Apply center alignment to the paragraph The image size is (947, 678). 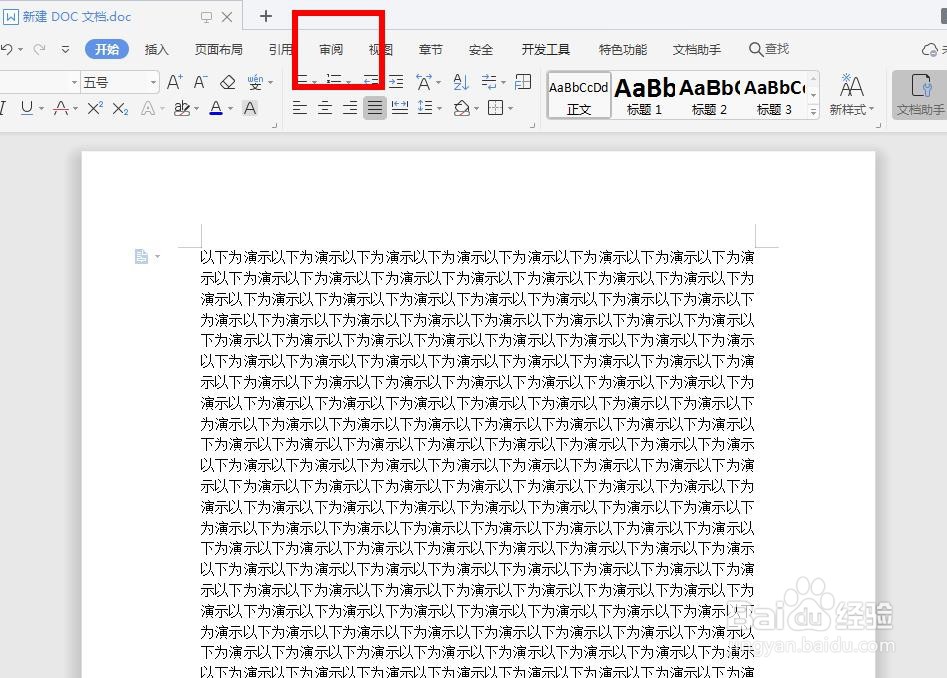[324, 109]
